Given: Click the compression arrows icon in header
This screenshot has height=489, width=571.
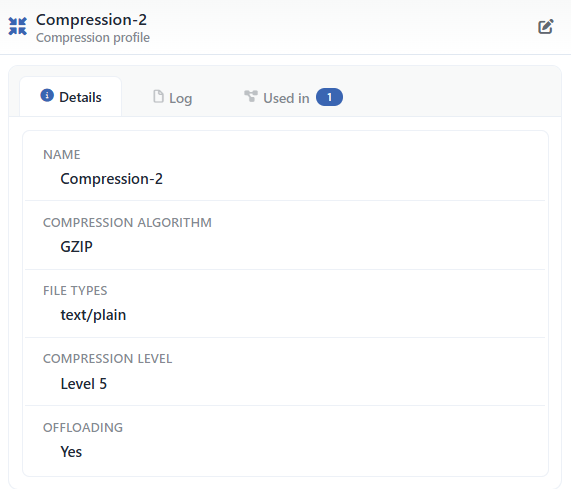Looking at the screenshot, I should 17,26.
